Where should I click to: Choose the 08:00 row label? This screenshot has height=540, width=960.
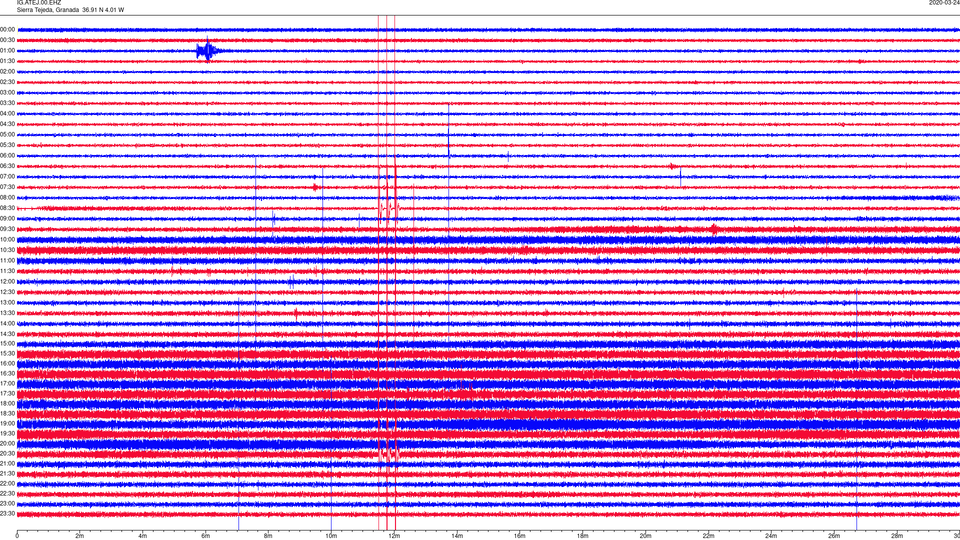tap(8, 197)
